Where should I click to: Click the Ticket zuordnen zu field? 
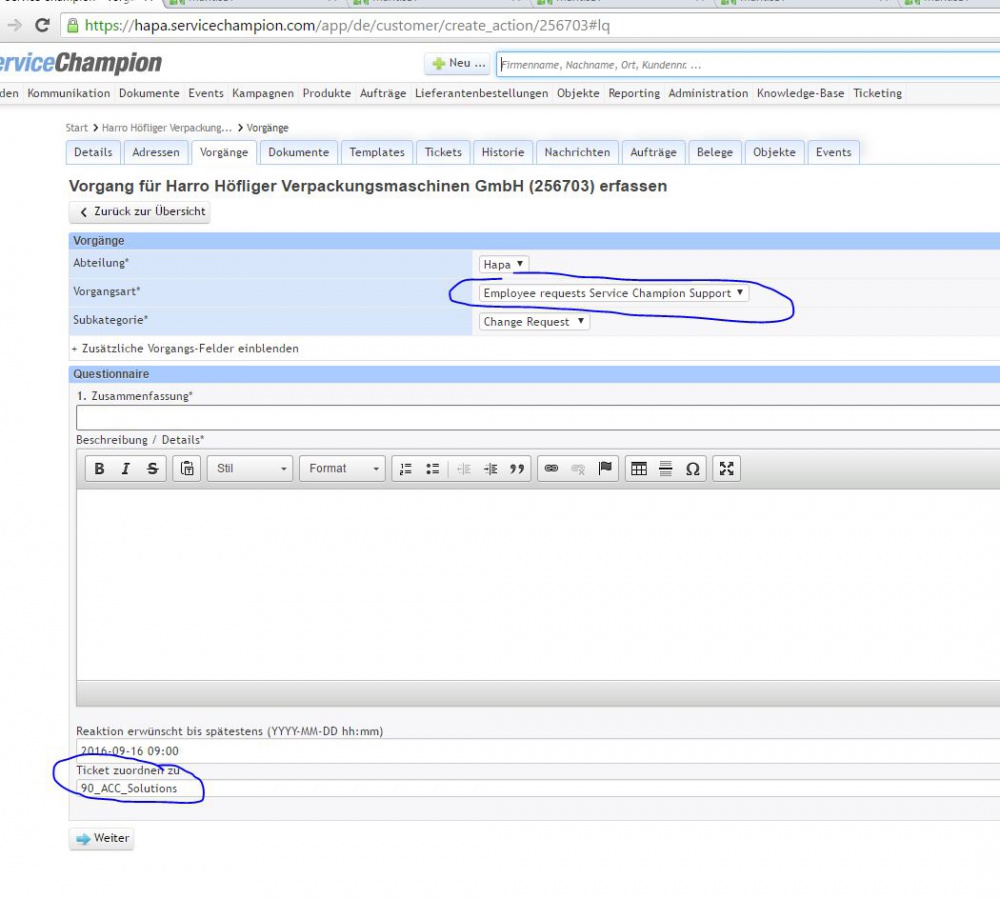538,788
